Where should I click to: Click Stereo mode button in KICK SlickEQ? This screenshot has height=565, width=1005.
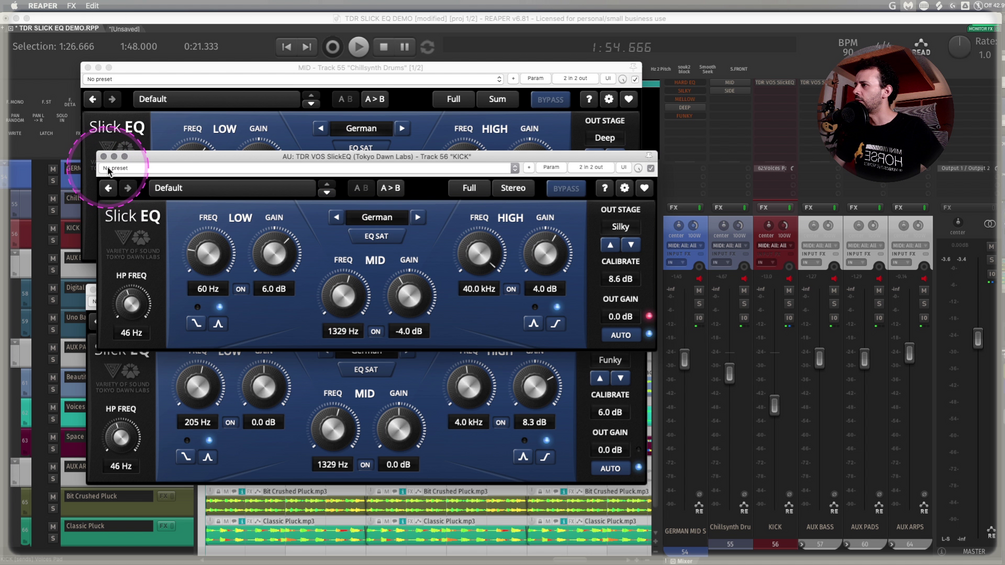pos(513,188)
